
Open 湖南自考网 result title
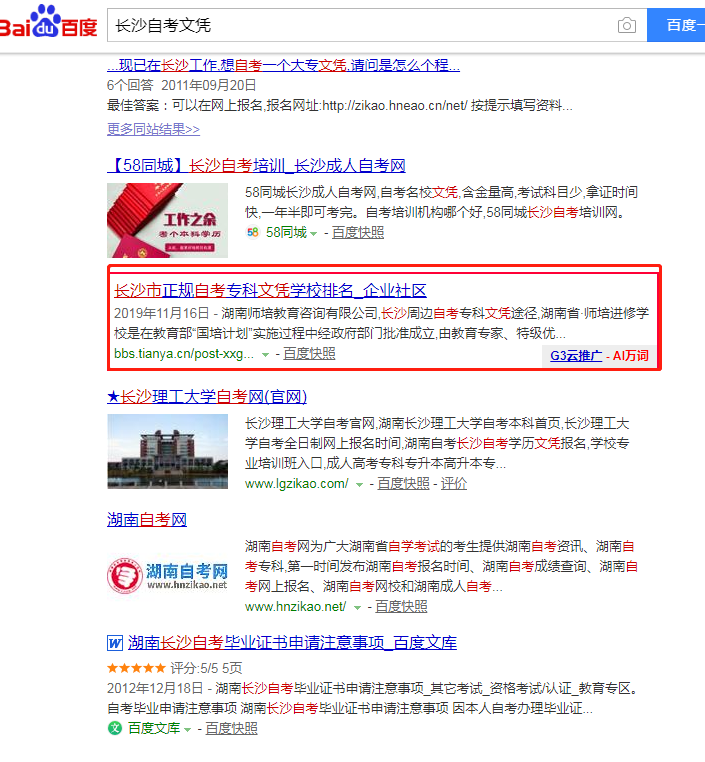[147, 520]
